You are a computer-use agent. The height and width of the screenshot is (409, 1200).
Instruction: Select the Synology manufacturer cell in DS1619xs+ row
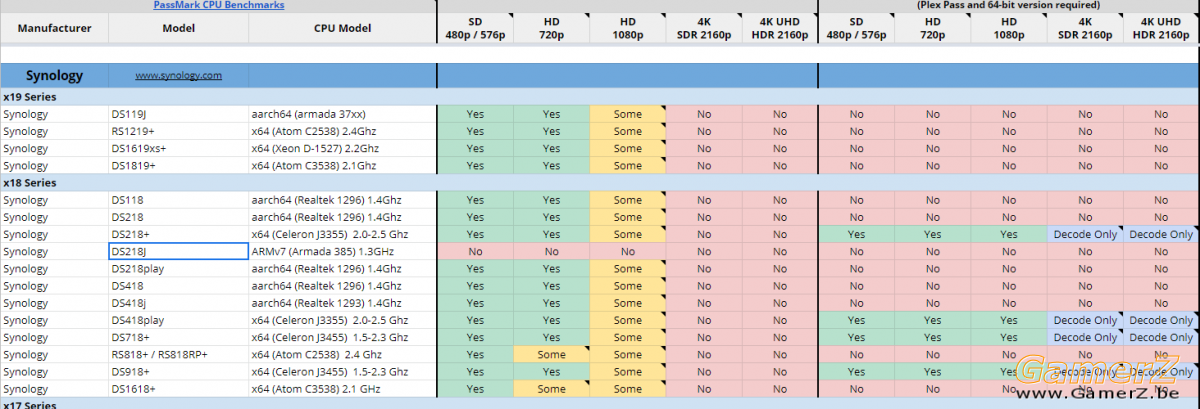coord(54,148)
